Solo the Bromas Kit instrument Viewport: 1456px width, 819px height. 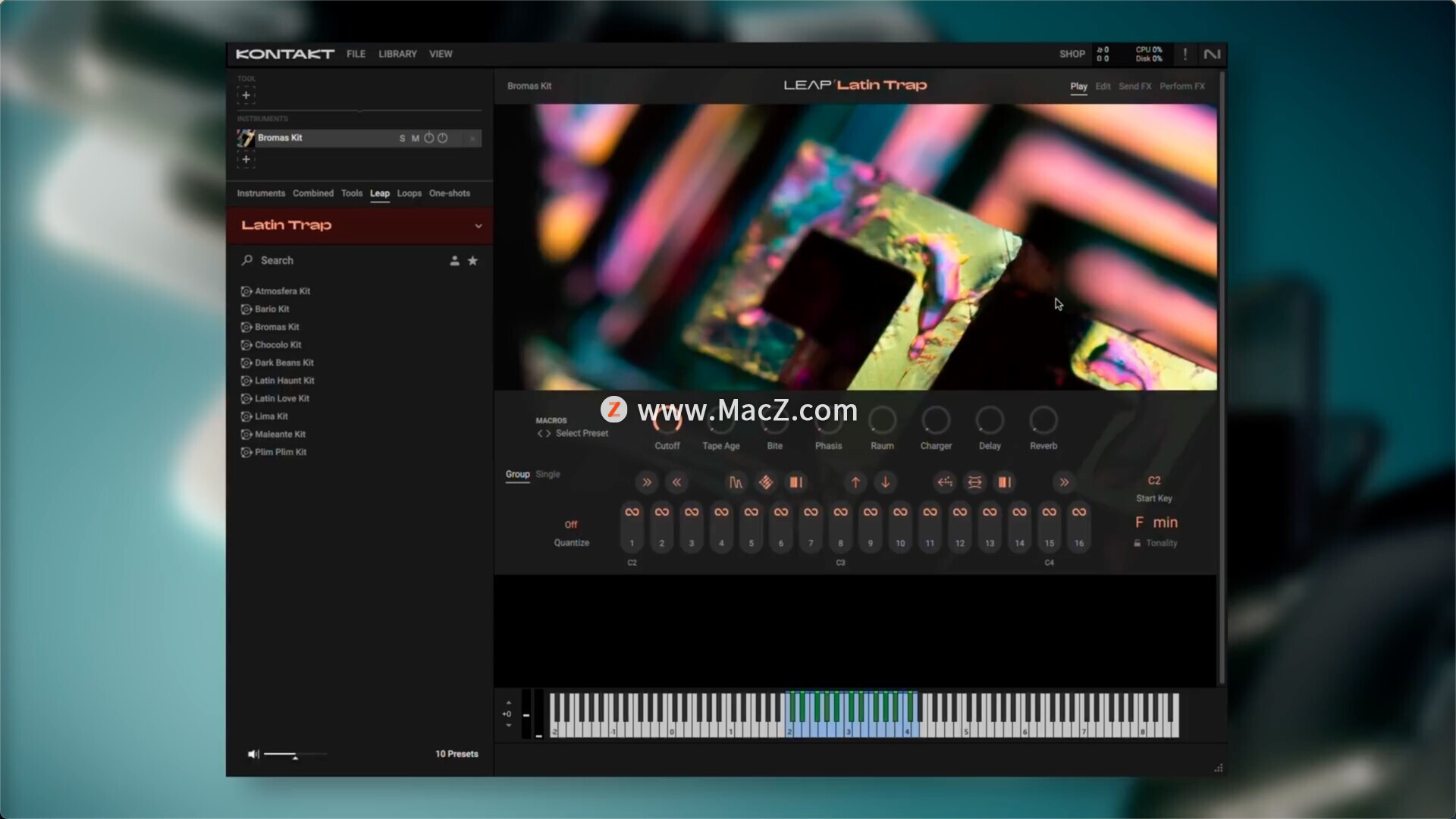402,138
